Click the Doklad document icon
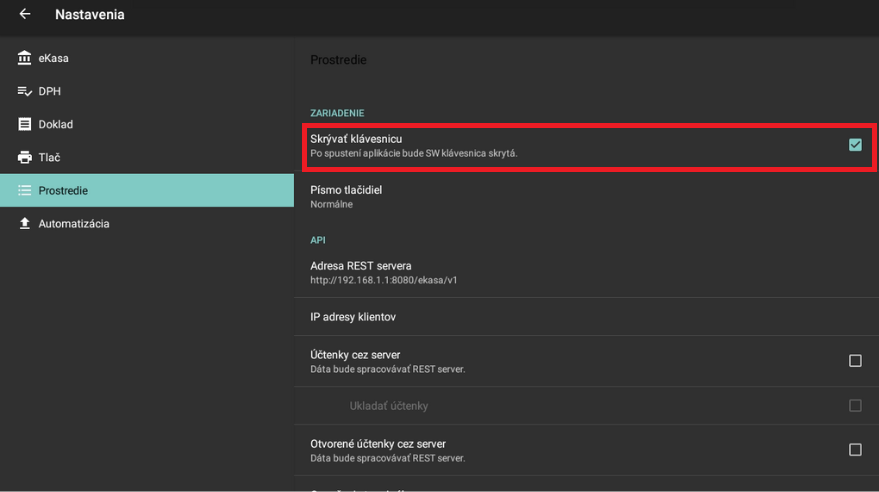 coord(25,124)
